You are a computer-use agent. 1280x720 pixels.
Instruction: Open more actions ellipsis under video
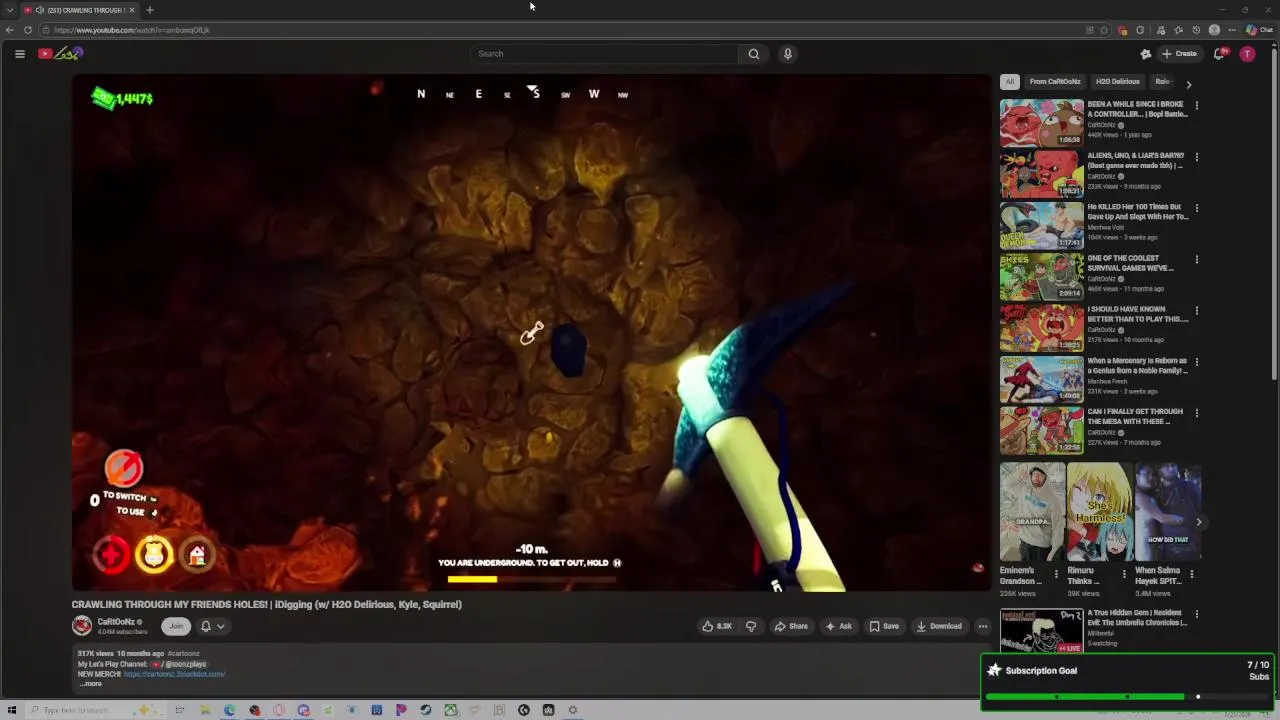[983, 626]
